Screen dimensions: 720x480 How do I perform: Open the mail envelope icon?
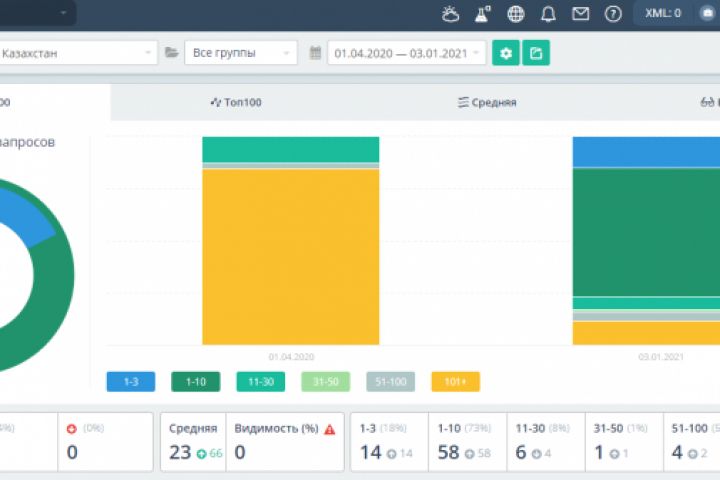(x=580, y=14)
